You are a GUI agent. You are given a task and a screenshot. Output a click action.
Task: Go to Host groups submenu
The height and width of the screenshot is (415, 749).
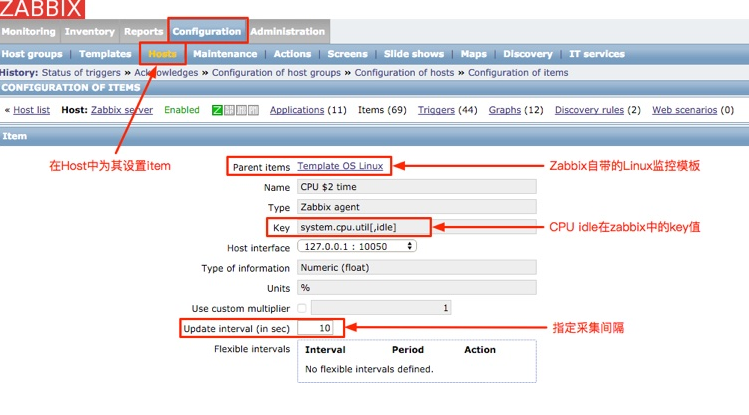pyautogui.click(x=32, y=54)
